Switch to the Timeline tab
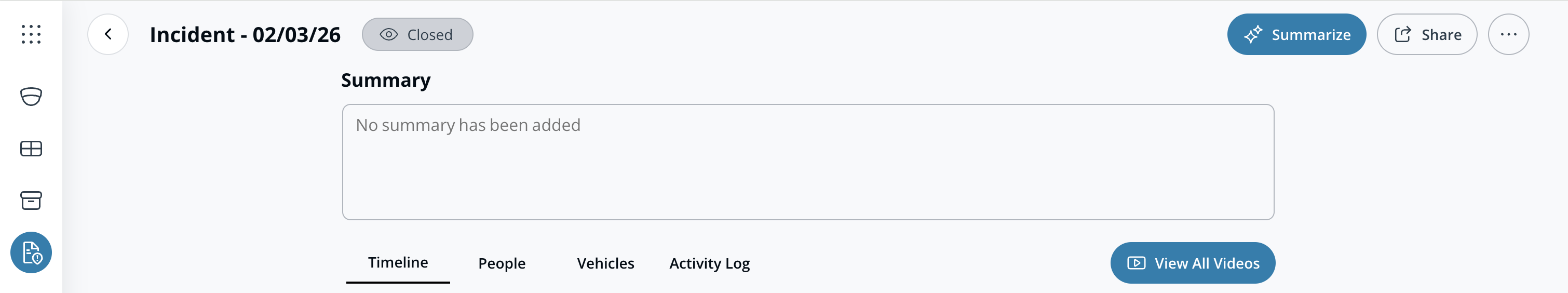This screenshot has height=293, width=1568. [398, 262]
